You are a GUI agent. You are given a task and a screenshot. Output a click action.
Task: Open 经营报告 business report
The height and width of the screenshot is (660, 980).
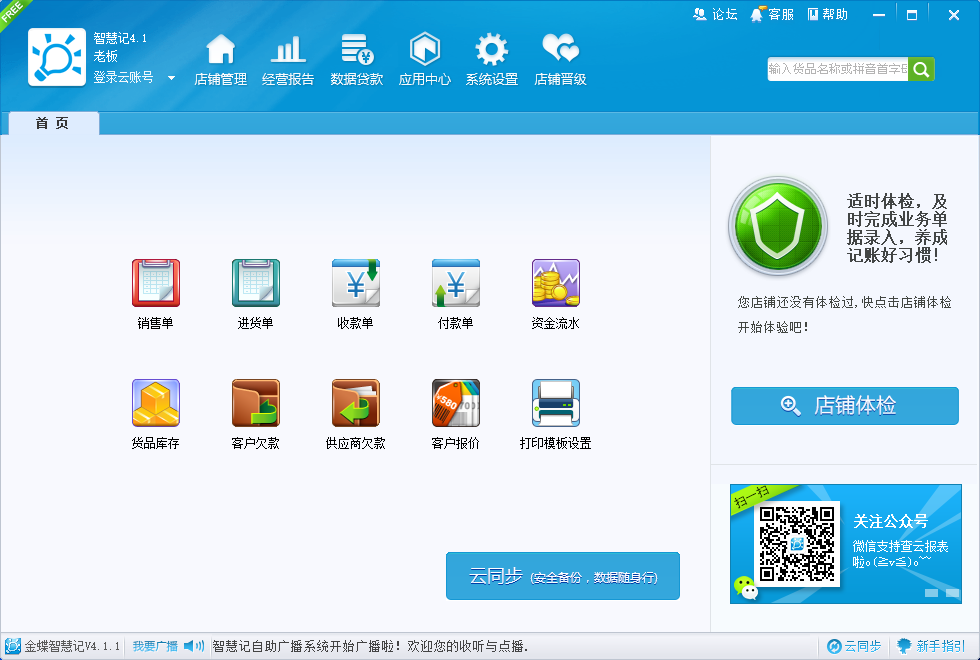288,59
